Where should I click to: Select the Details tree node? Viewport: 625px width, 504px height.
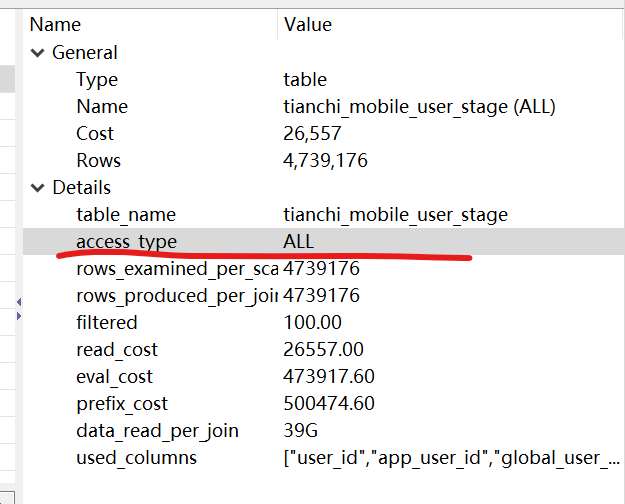pos(82,188)
